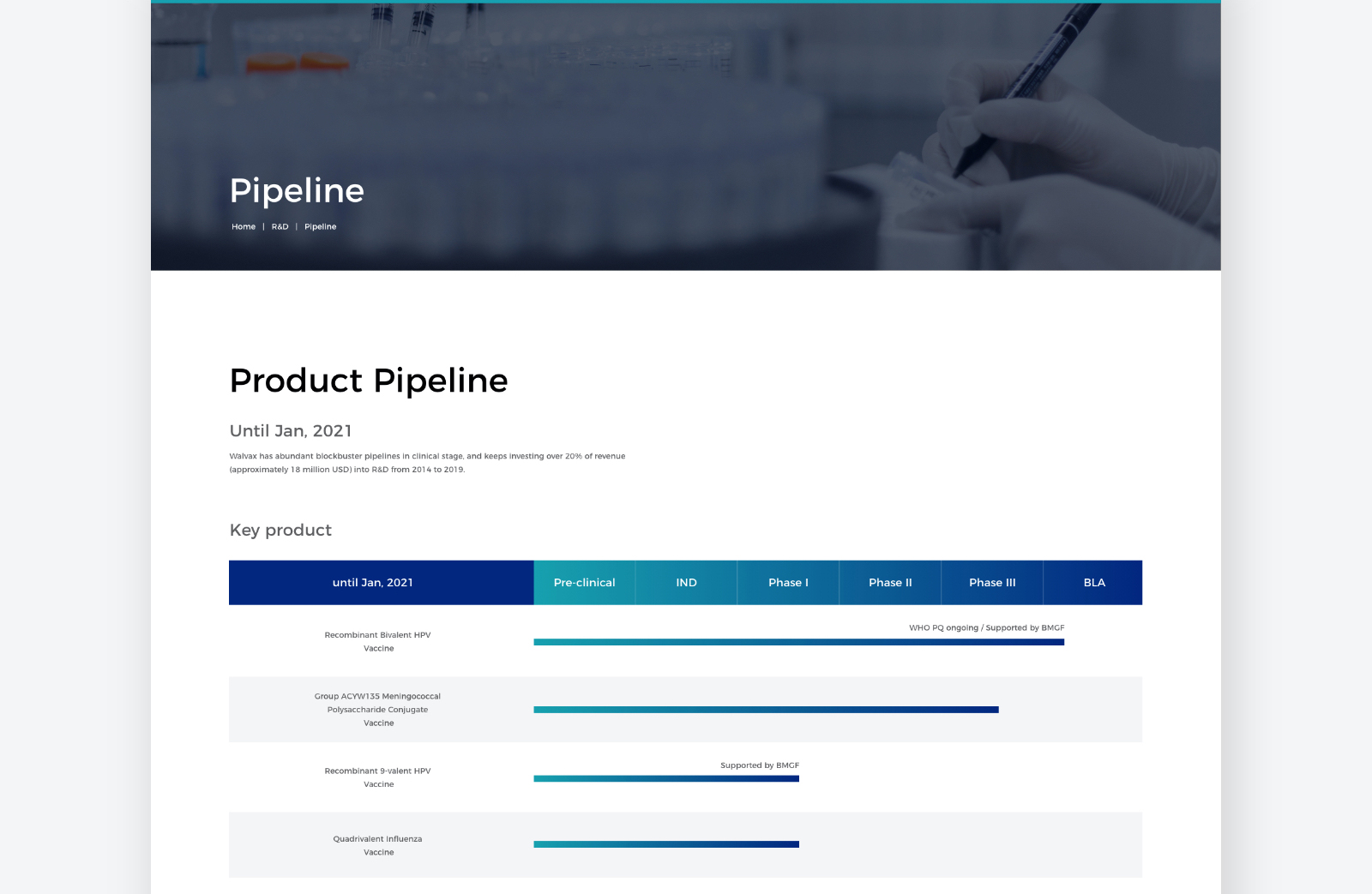Select the IND stage header

[x=686, y=583]
